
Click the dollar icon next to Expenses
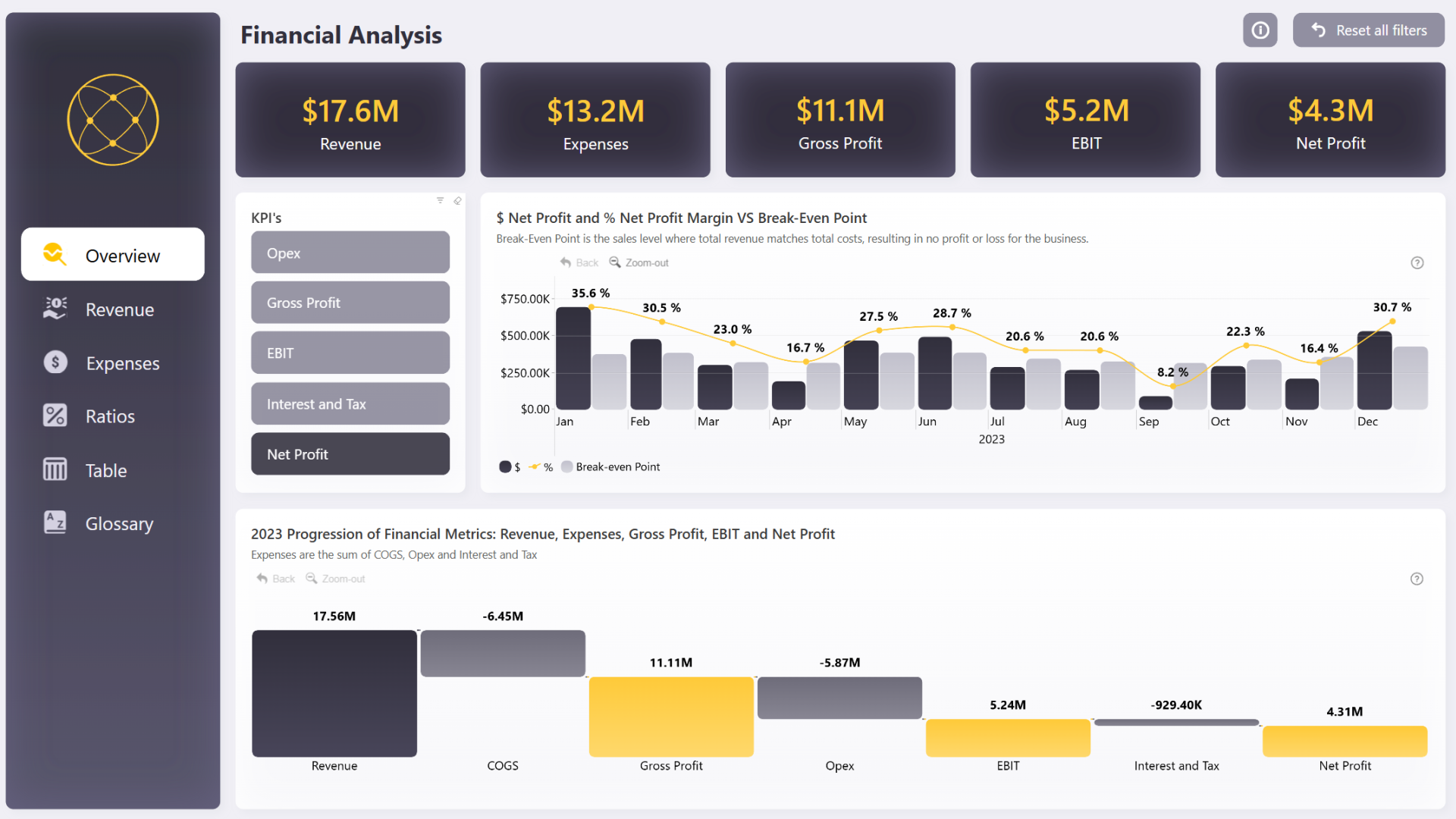click(x=55, y=362)
